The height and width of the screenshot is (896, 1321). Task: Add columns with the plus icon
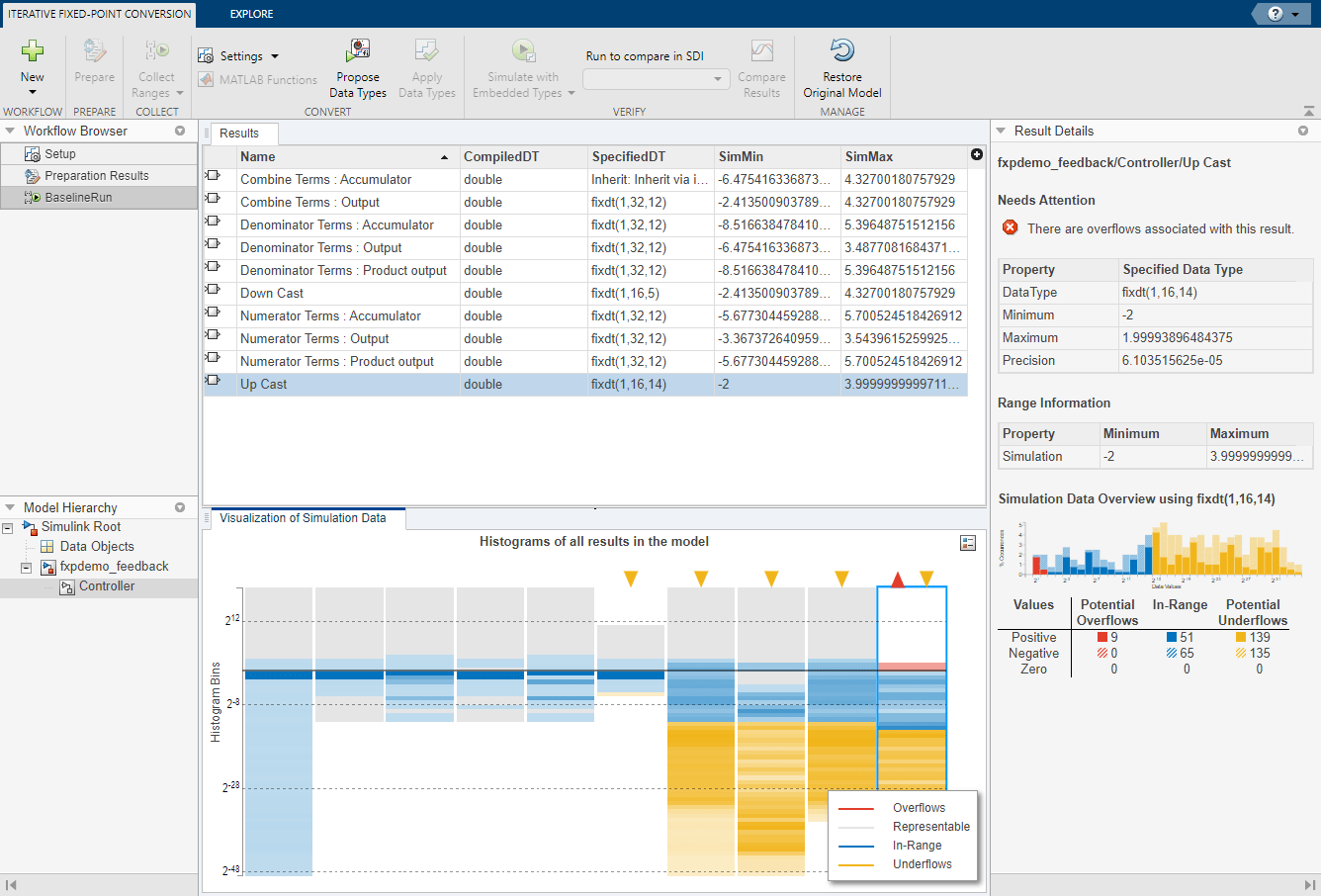[977, 154]
